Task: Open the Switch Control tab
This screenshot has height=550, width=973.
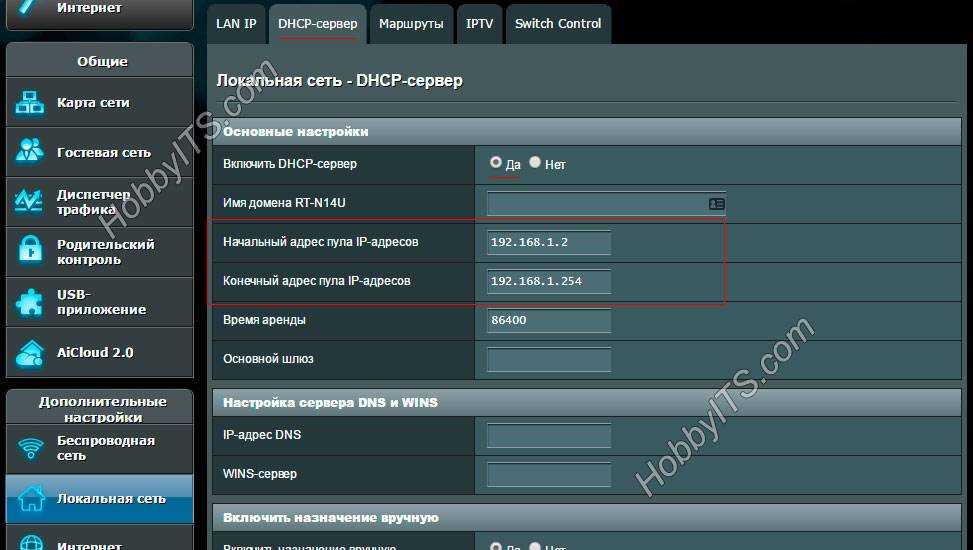Action: [557, 23]
